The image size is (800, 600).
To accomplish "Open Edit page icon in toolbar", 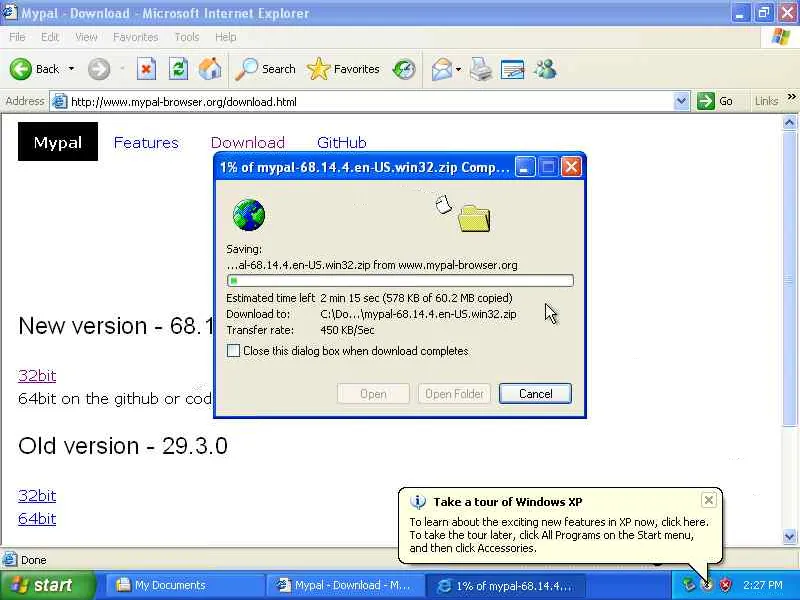I will pyautogui.click(x=512, y=69).
